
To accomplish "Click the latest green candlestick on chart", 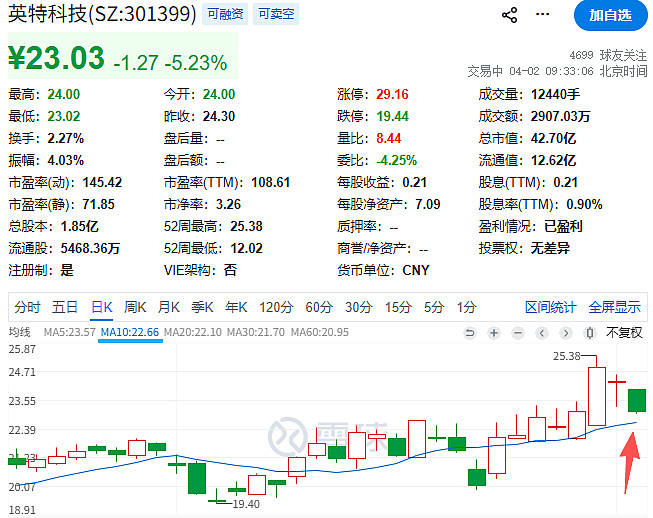I will (637, 401).
